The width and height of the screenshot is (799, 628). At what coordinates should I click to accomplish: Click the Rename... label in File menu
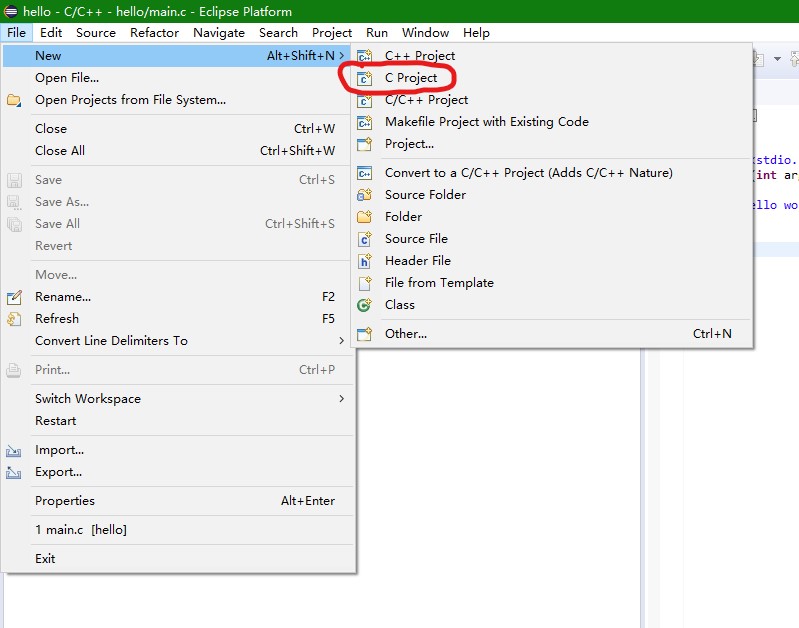(63, 297)
